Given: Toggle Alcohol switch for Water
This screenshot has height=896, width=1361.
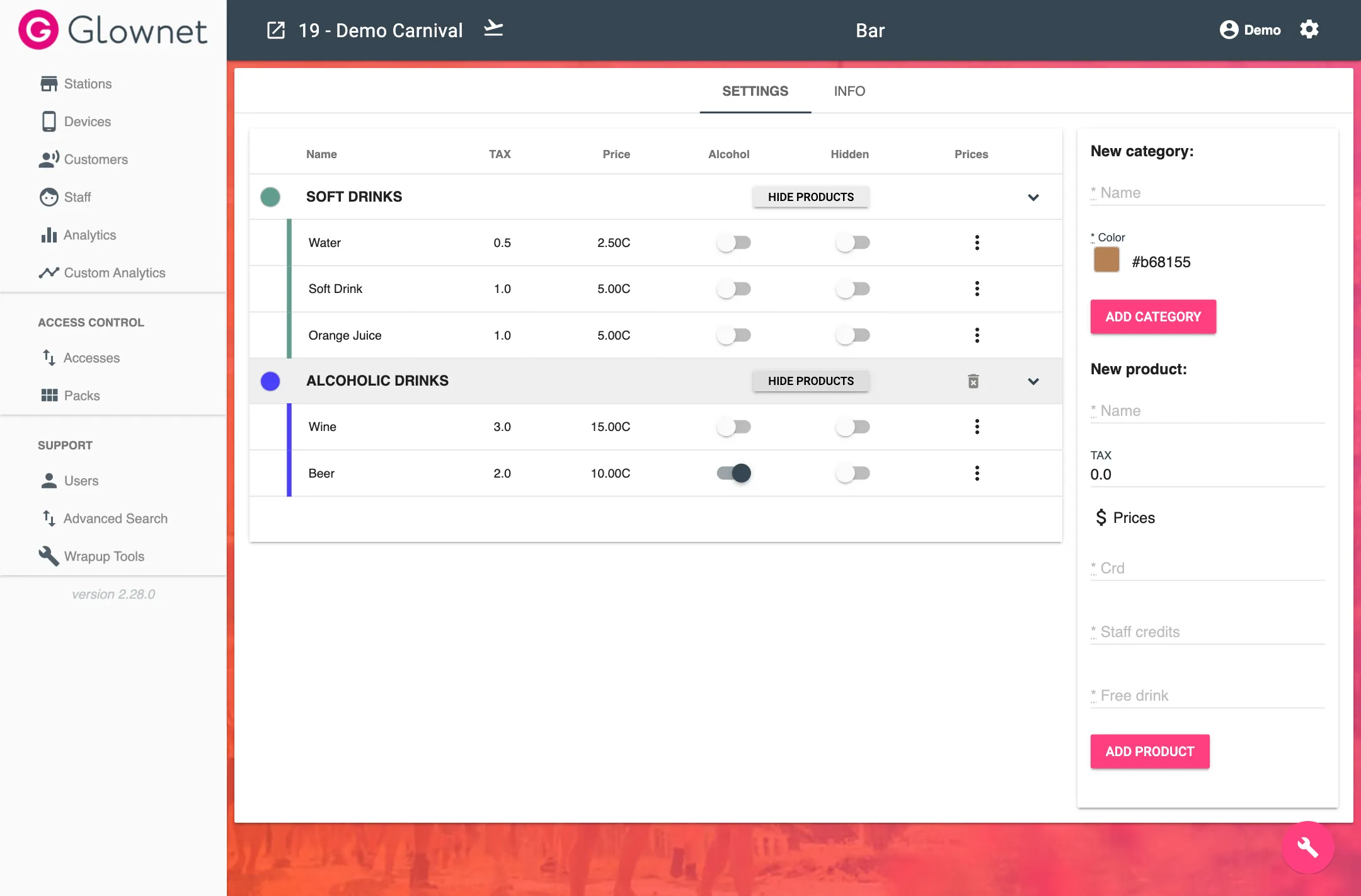Looking at the screenshot, I should click(733, 243).
